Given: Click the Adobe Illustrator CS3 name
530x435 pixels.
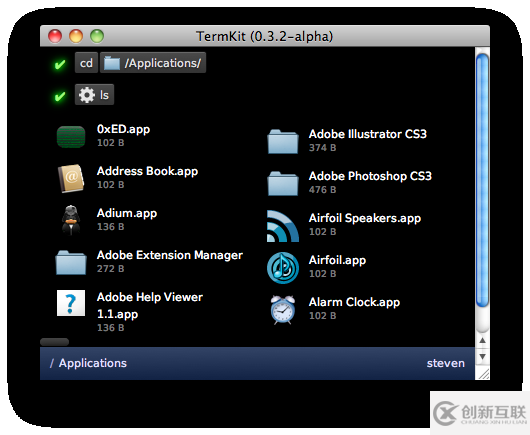Looking at the screenshot, I should coord(368,134).
